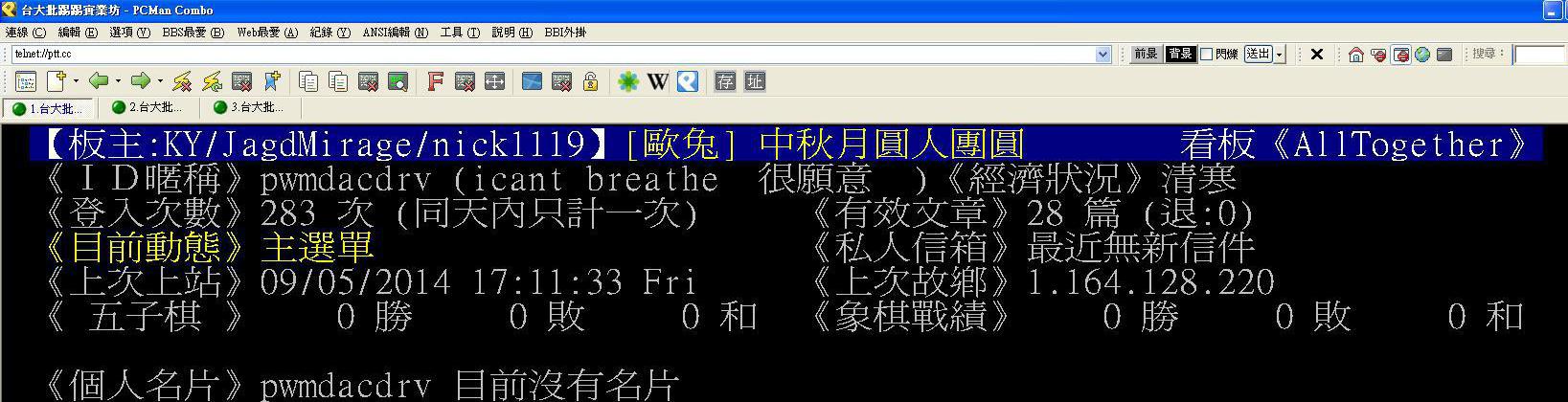Click the add bookmark star icon
Screen dimensions: 1568x402
(272, 81)
